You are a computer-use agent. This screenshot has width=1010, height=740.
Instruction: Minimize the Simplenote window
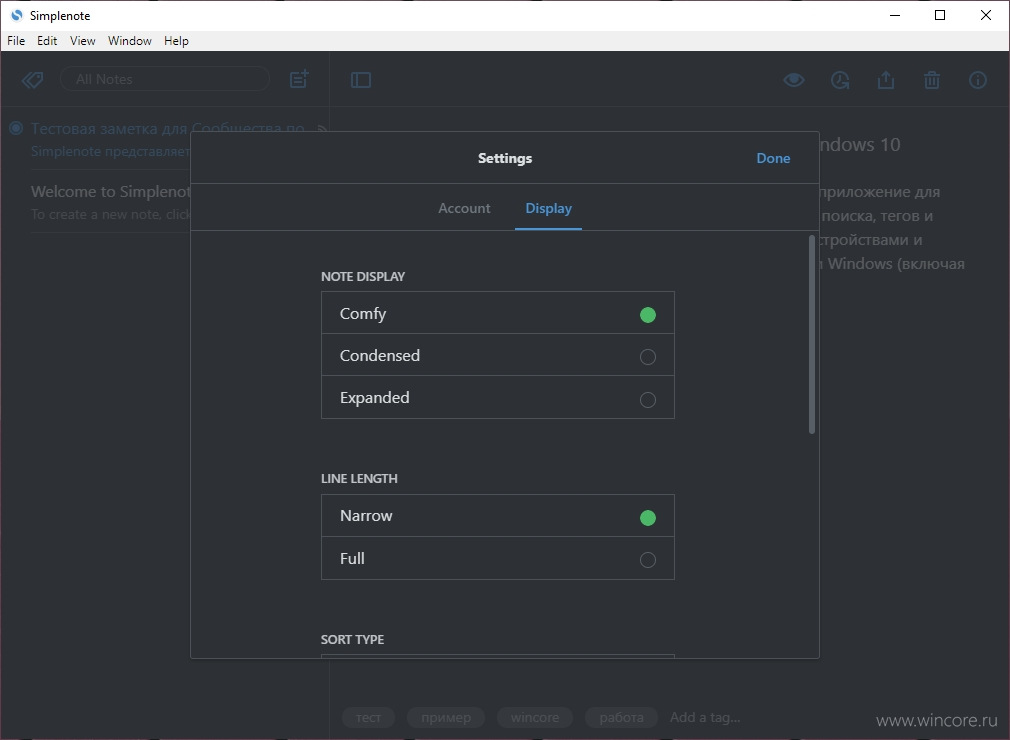894,15
